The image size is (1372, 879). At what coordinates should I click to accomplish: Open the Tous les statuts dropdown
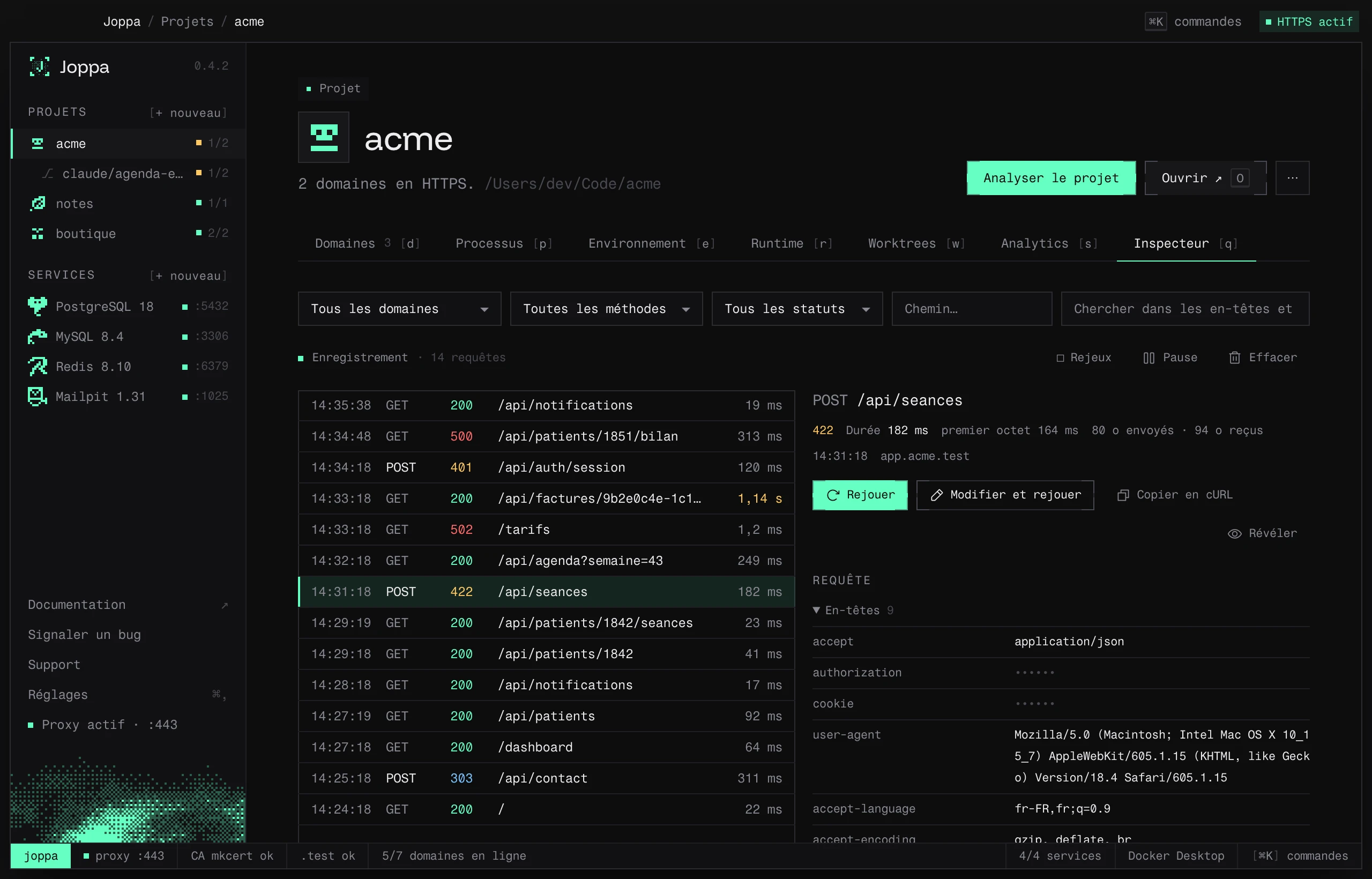(x=797, y=309)
